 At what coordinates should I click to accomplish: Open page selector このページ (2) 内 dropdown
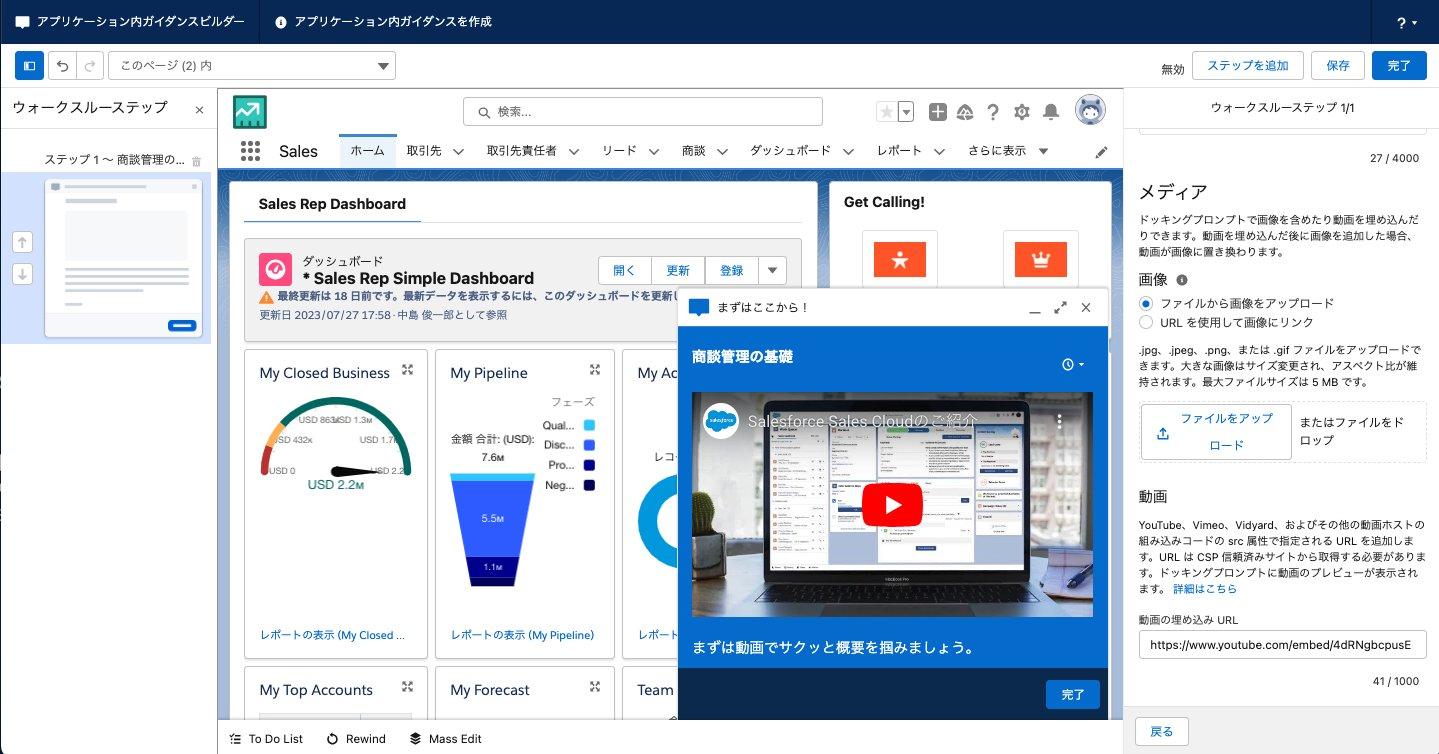(252, 66)
